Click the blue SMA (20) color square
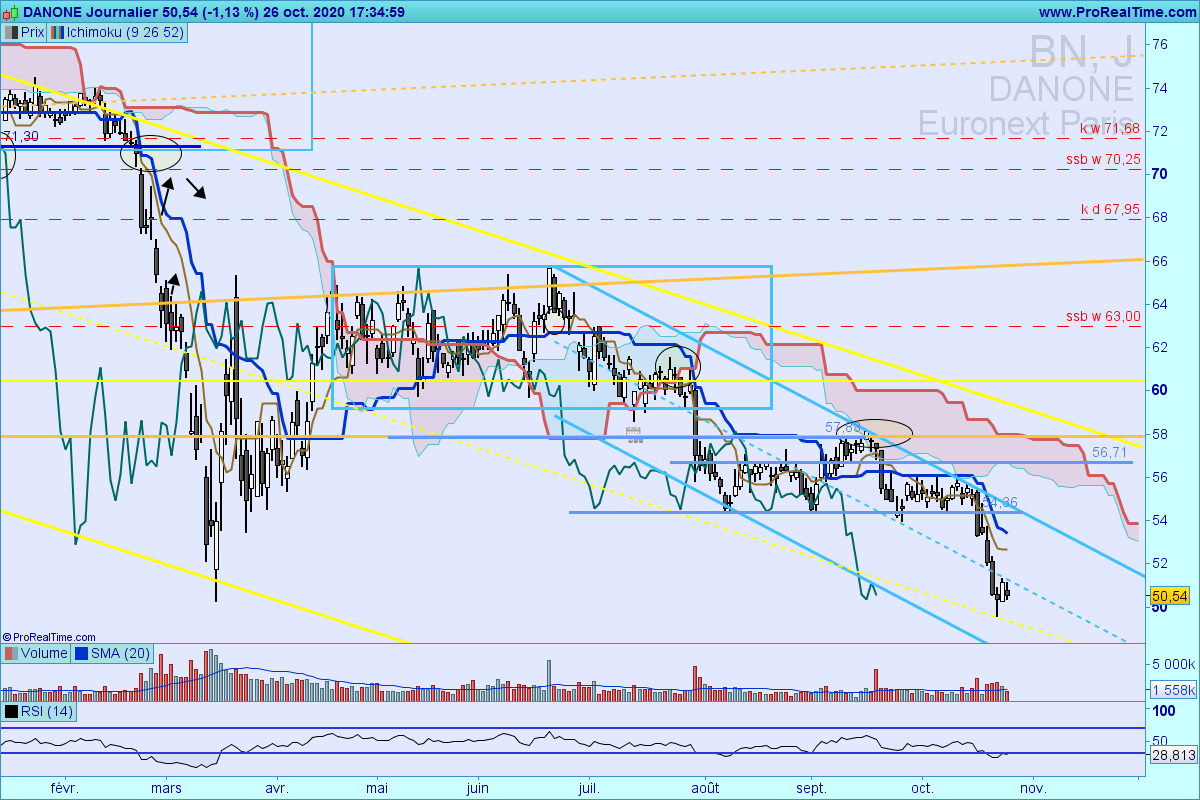Viewport: 1200px width, 800px height. click(81, 654)
